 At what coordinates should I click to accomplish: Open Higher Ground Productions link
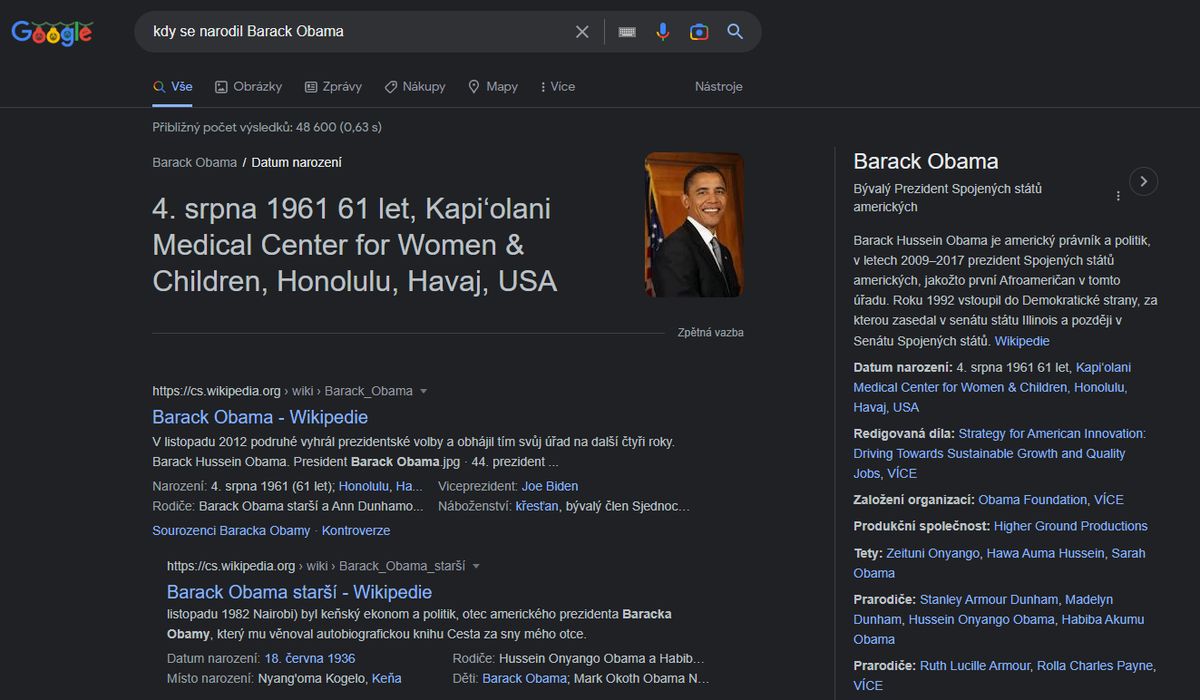tap(1071, 526)
